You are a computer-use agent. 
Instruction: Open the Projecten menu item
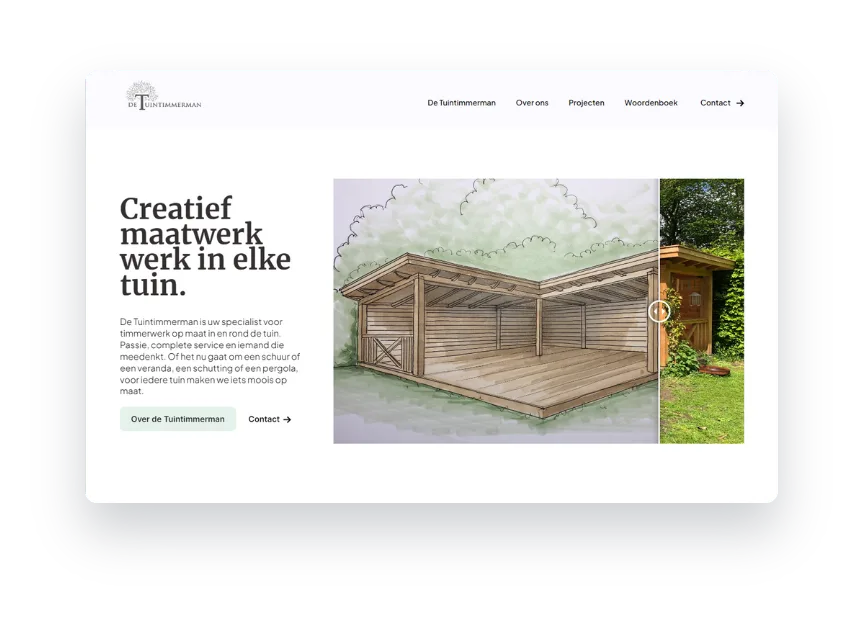point(586,103)
